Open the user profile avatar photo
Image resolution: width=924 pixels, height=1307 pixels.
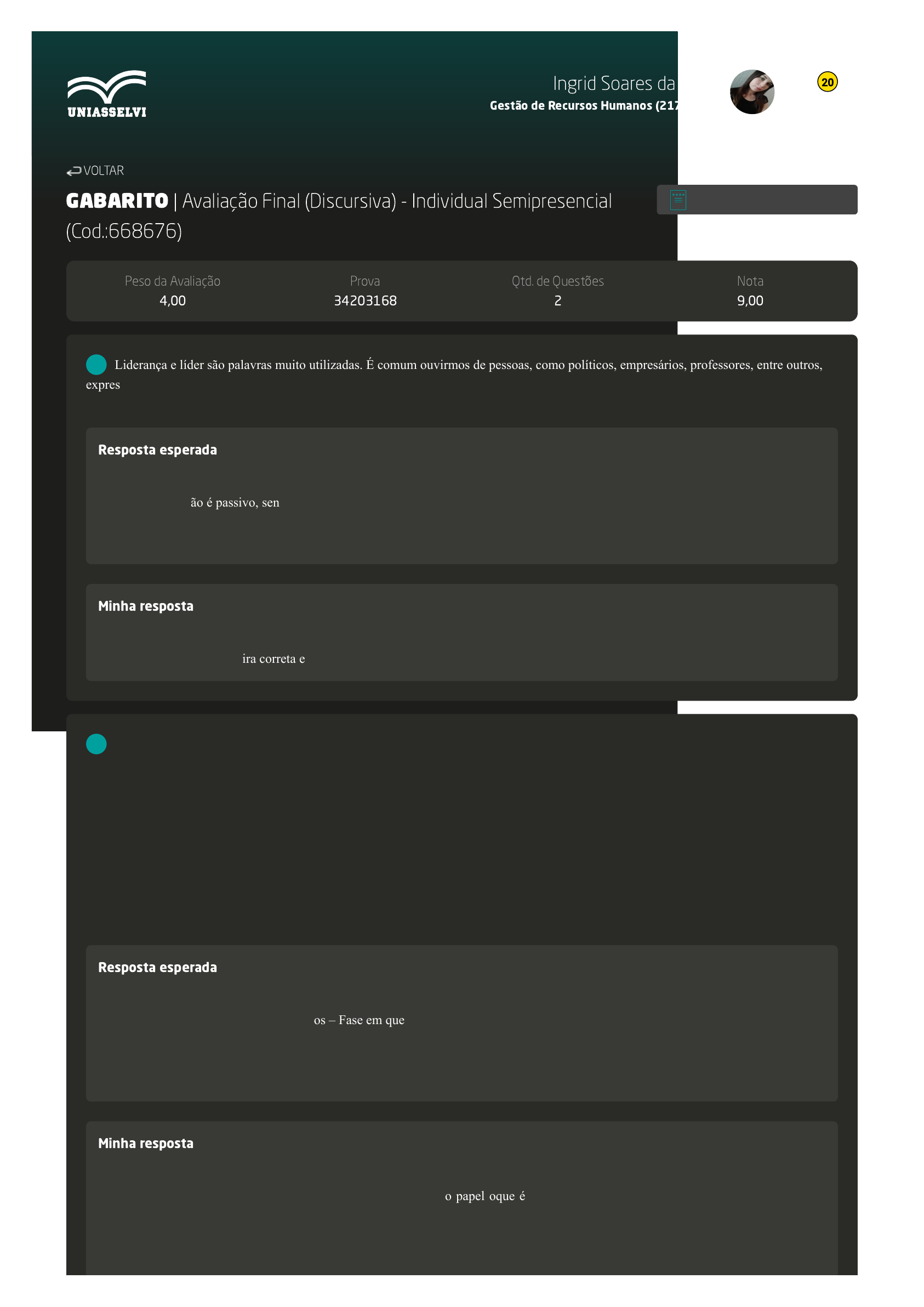(751, 92)
